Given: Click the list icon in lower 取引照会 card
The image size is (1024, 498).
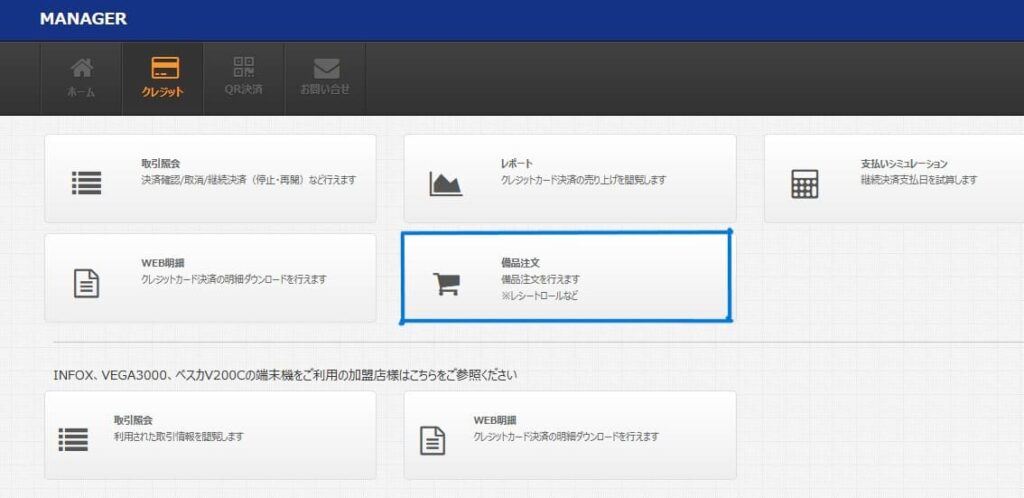Looking at the screenshot, I should click(73, 439).
